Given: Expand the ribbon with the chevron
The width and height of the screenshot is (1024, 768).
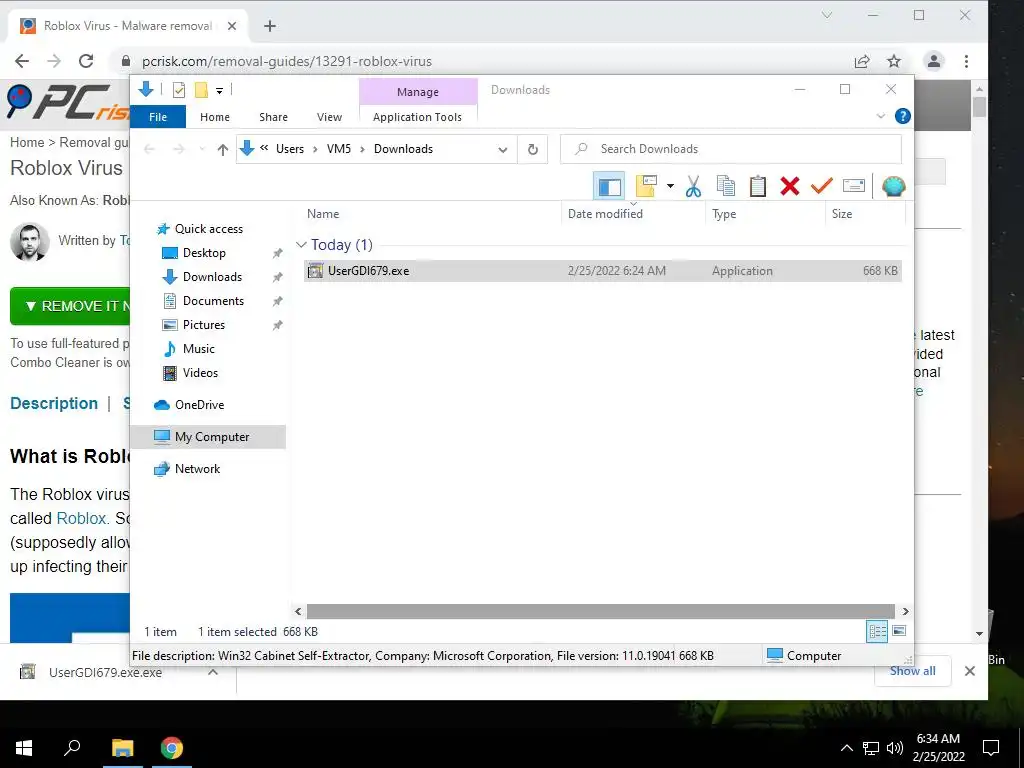Looking at the screenshot, I should [880, 116].
